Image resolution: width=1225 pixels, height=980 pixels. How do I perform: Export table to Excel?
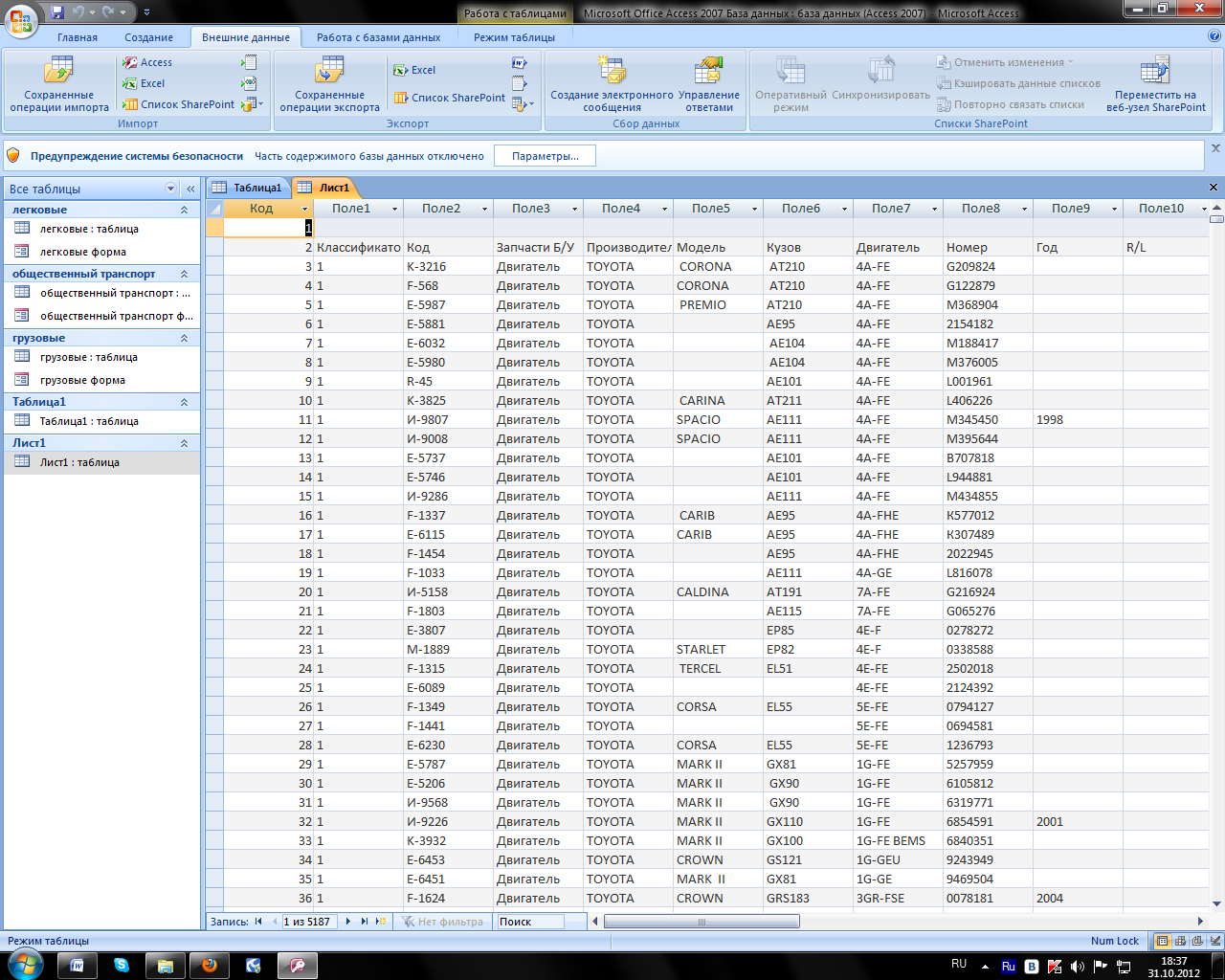(414, 70)
